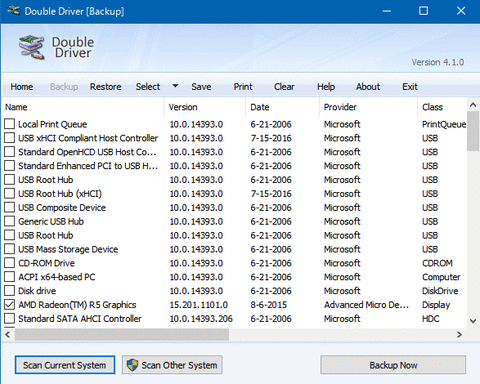Minimize the Double Driver window
The height and width of the screenshot is (384, 480).
pyautogui.click(x=387, y=11)
